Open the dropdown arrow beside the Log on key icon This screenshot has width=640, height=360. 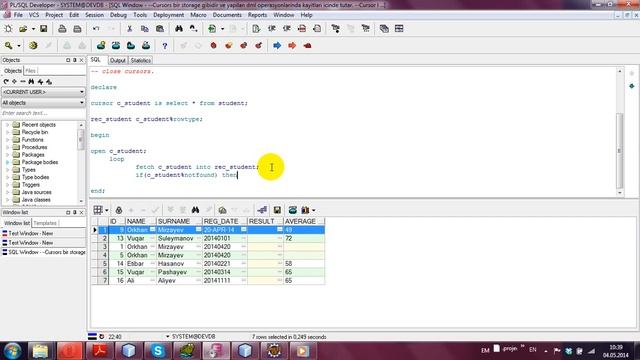pos(18,46)
